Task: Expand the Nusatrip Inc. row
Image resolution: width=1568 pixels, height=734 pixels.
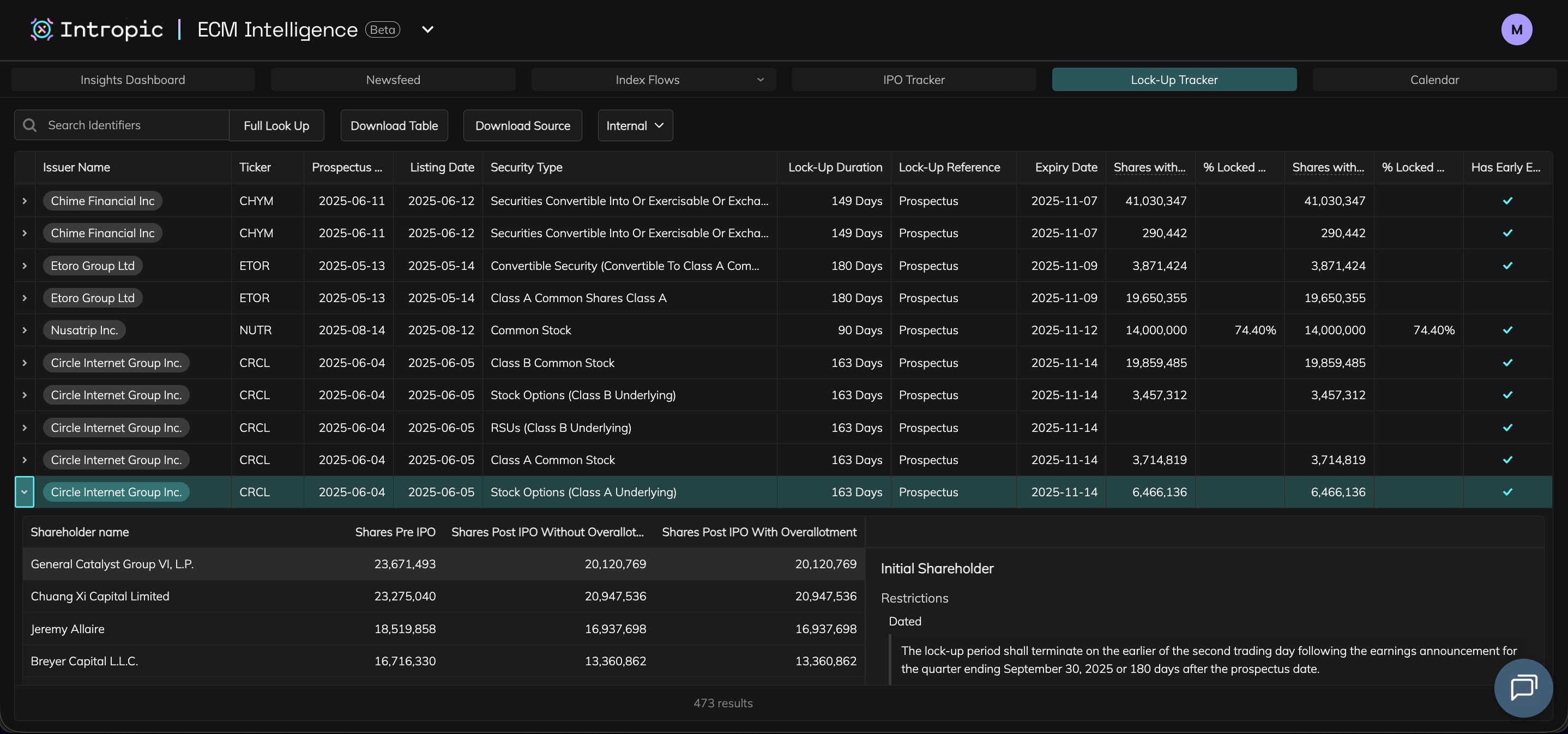Action: 25,330
